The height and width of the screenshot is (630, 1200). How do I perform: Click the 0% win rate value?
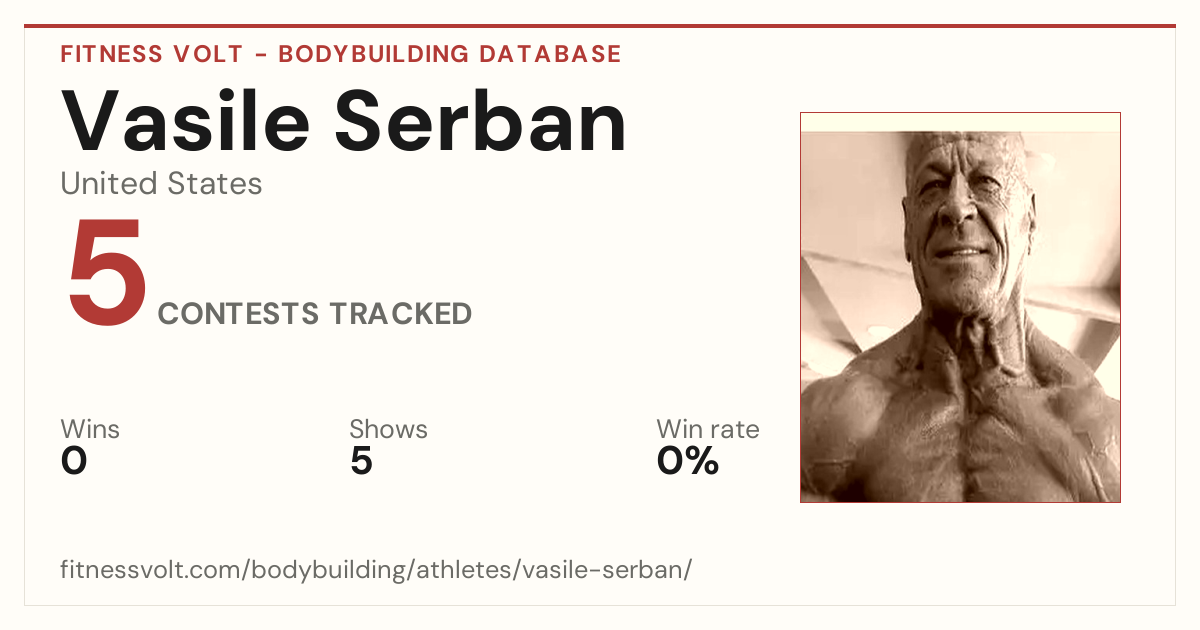(688, 461)
